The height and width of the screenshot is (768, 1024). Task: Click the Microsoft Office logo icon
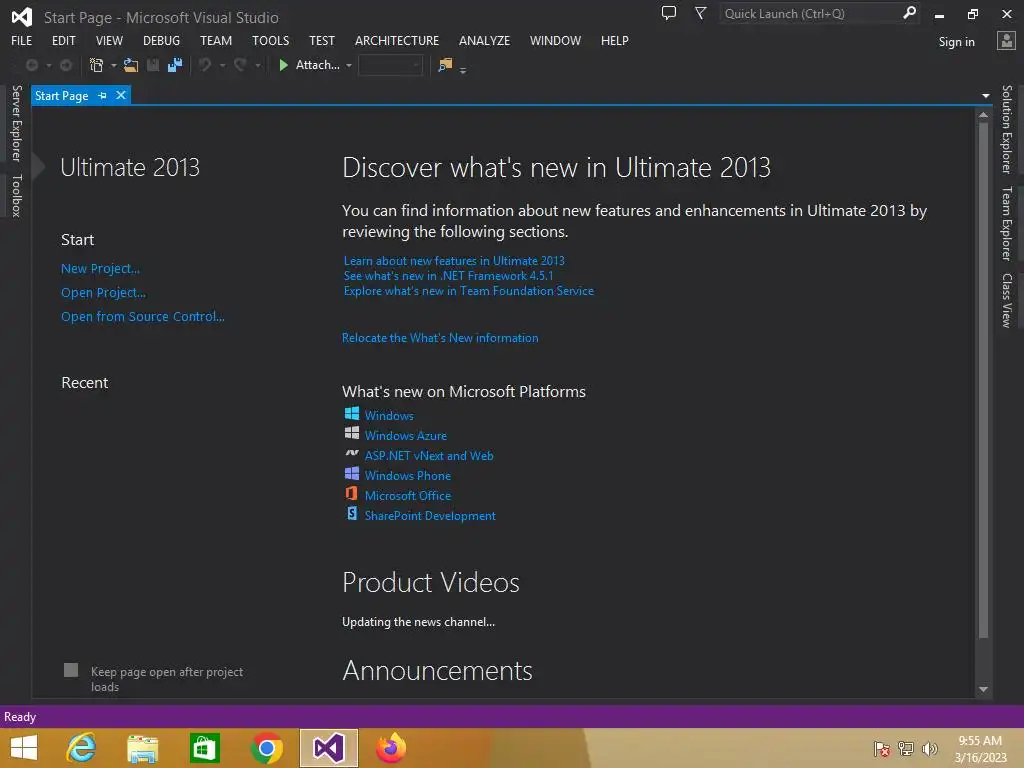(x=351, y=494)
